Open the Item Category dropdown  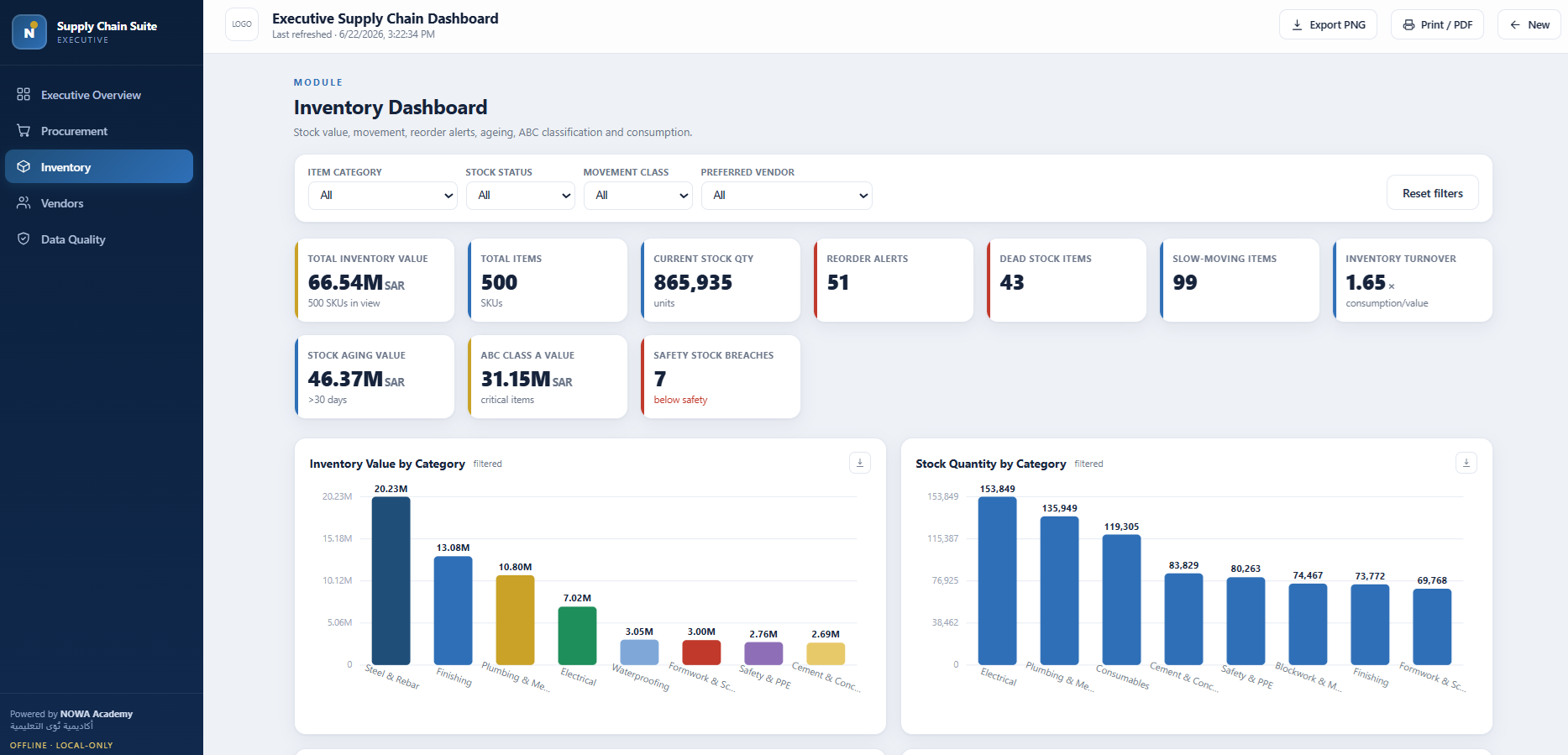[x=383, y=196]
